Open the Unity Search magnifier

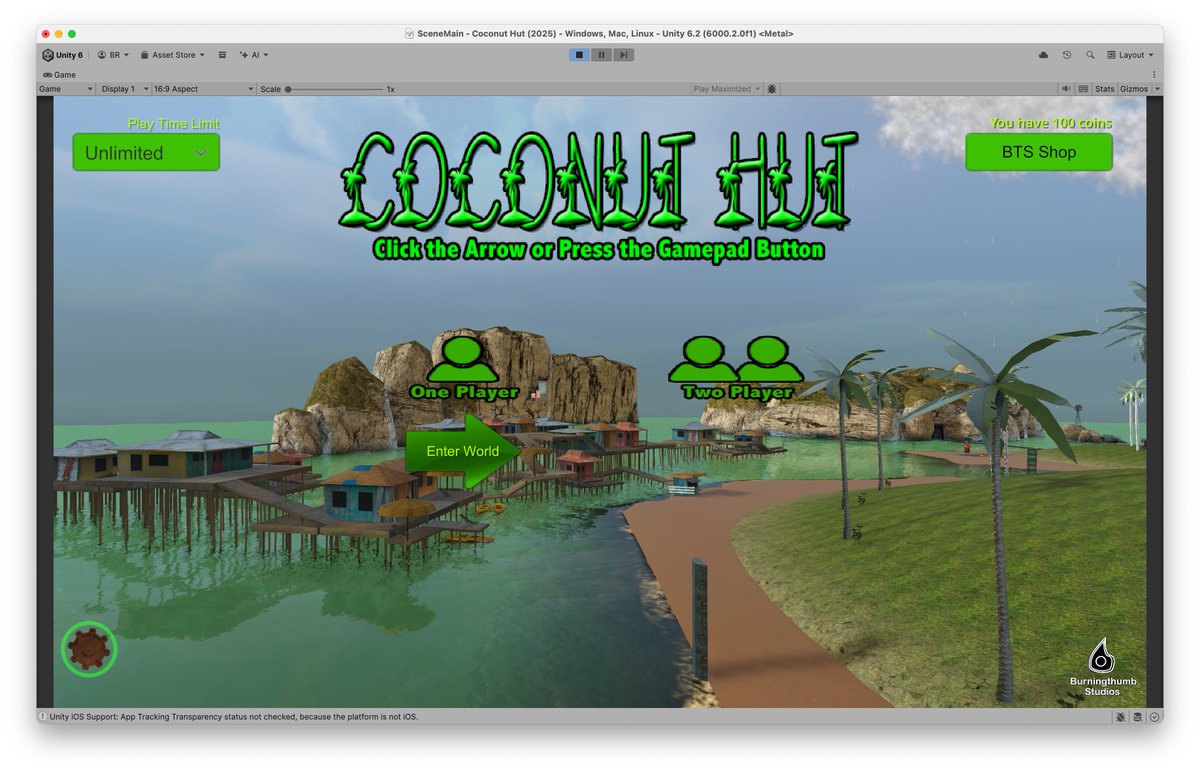point(1090,55)
